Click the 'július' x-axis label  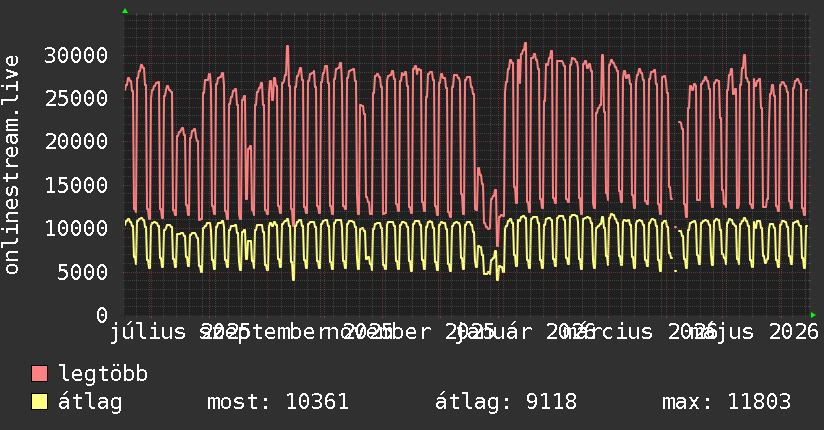(x=148, y=332)
